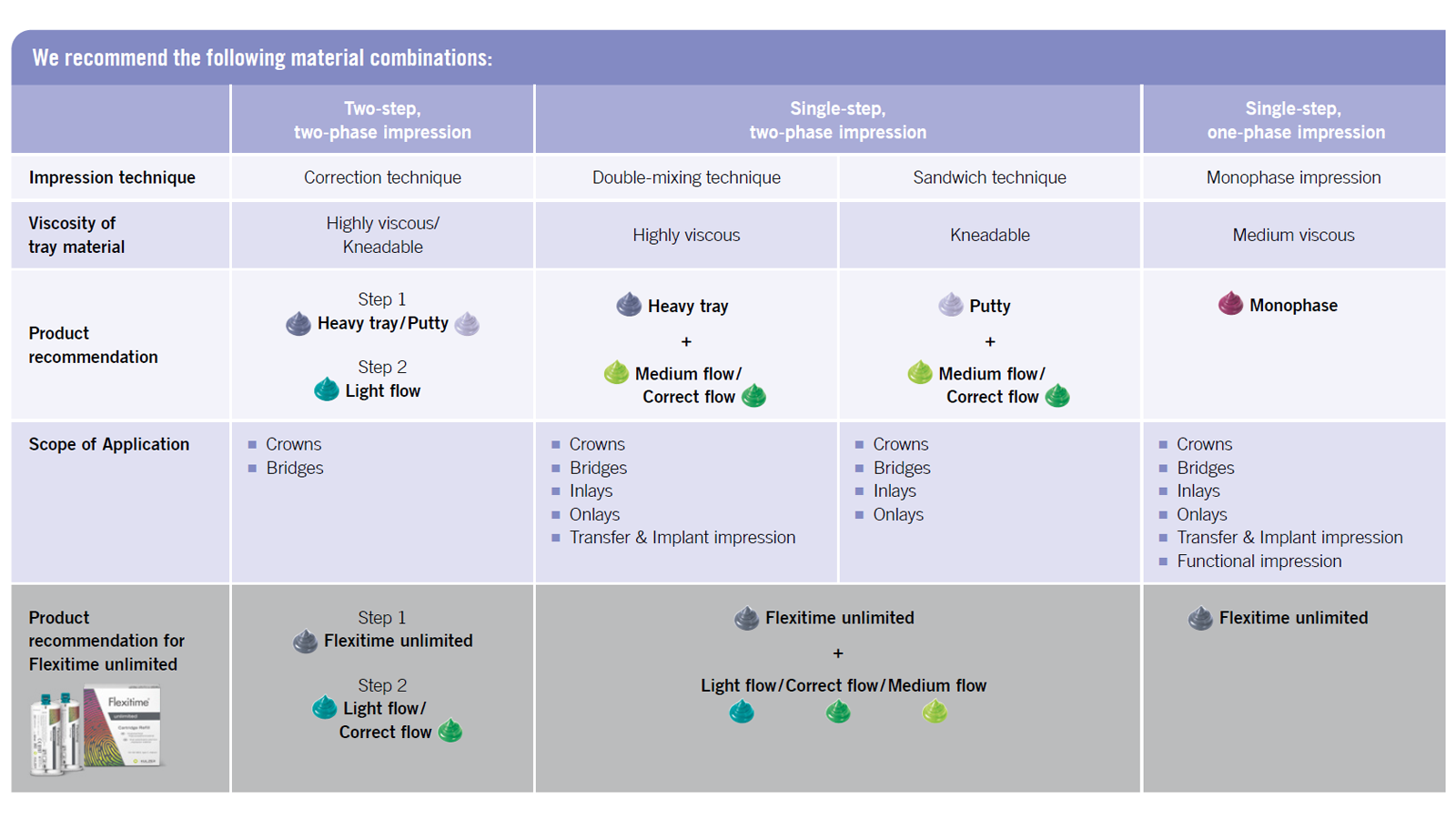
Task: Select the "Two-step, two-phase impression" column header
Action: point(382,120)
